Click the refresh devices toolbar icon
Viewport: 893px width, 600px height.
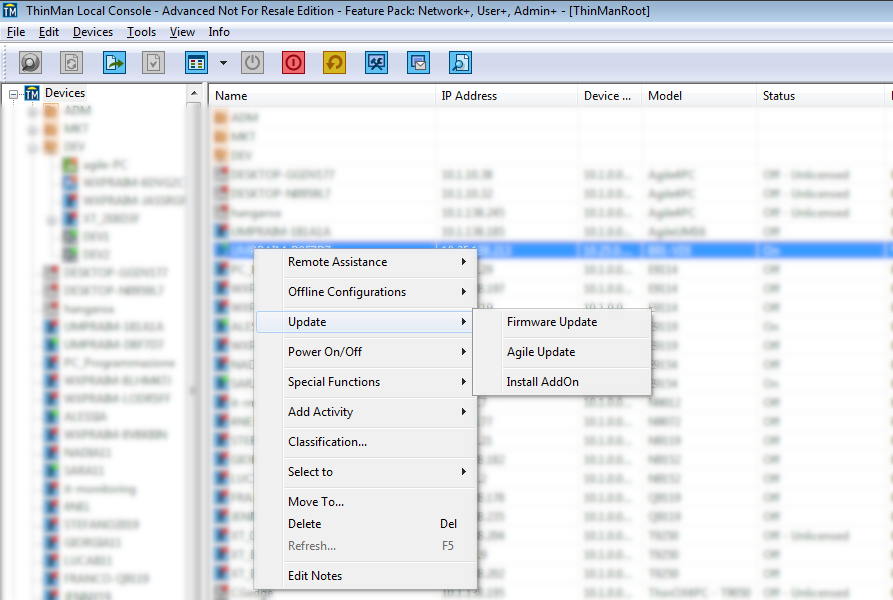[70, 62]
